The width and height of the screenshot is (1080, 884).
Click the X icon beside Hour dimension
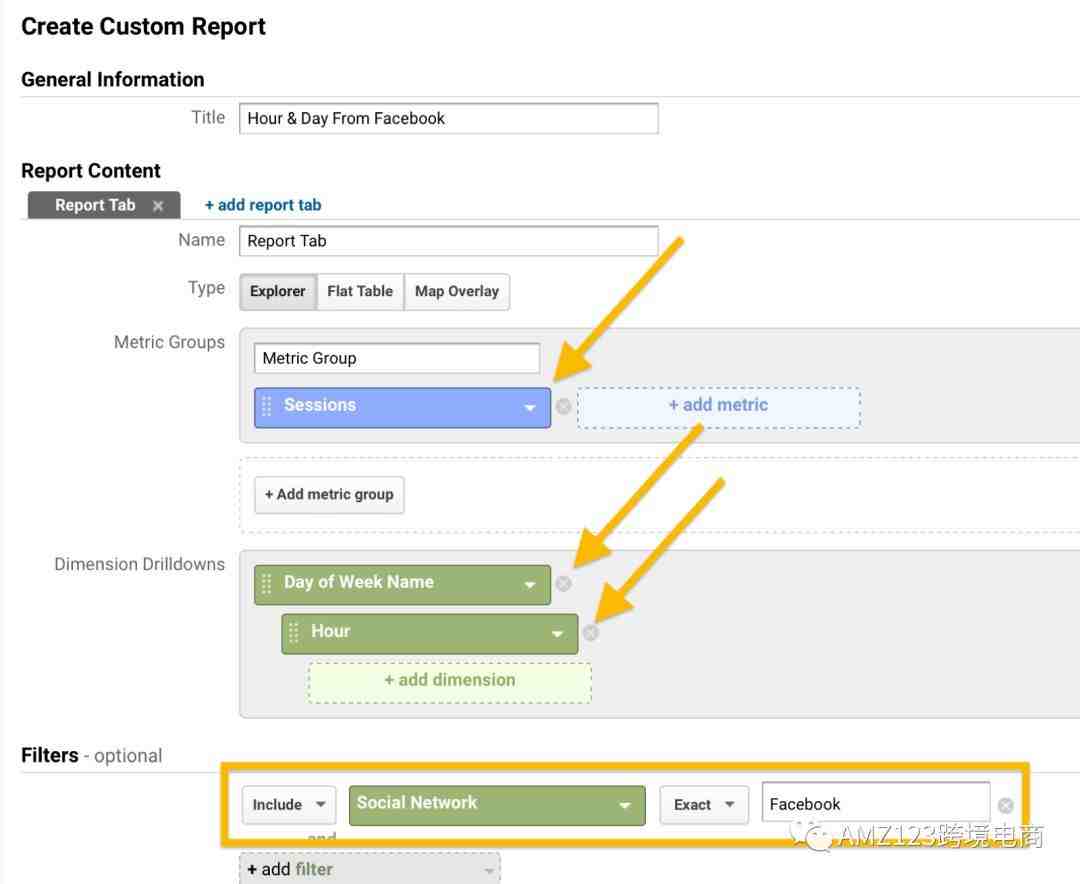(x=591, y=633)
